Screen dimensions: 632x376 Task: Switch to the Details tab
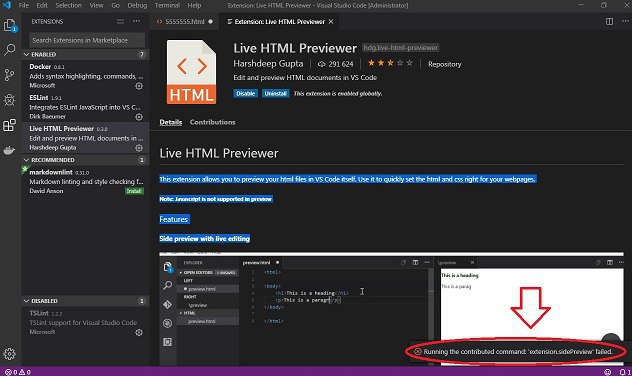click(x=170, y=122)
